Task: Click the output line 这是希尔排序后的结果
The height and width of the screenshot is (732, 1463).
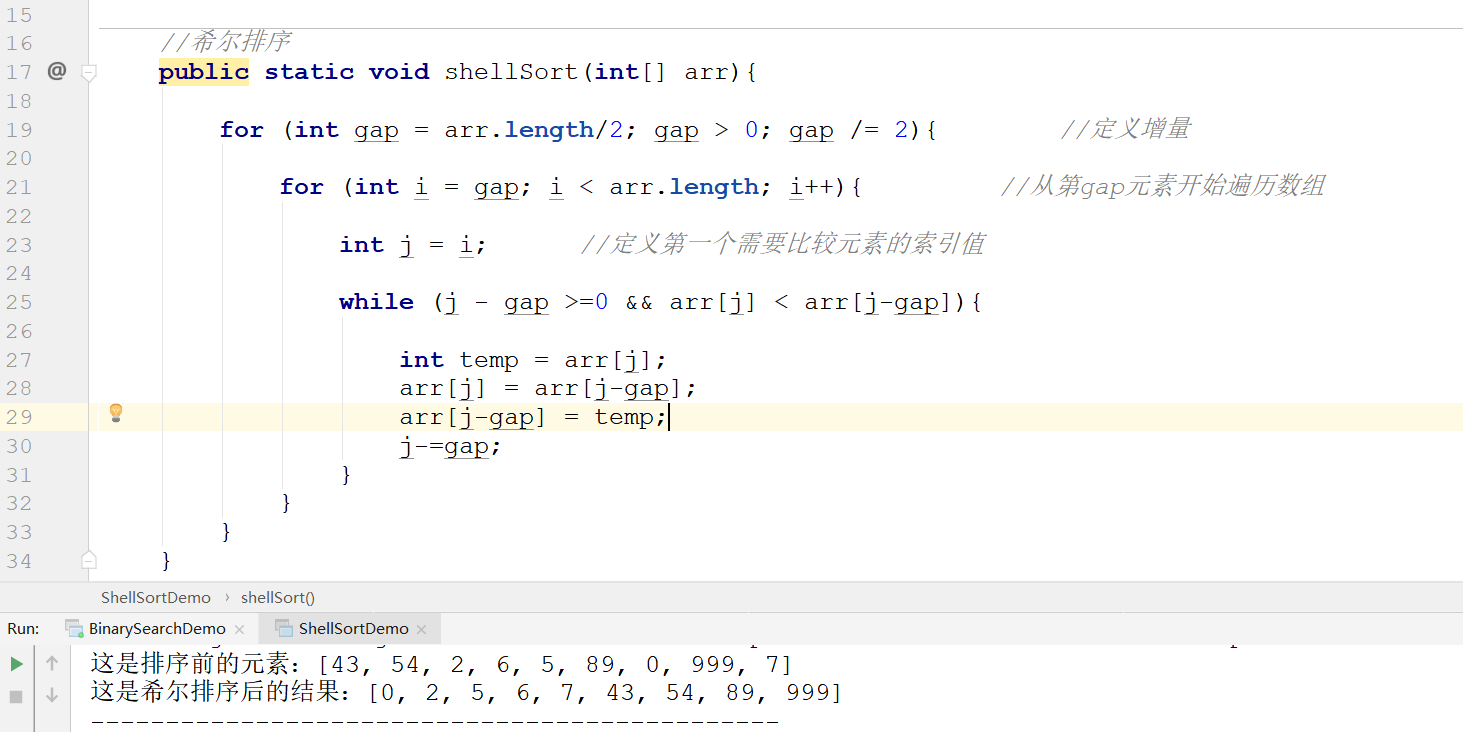Action: [466, 693]
